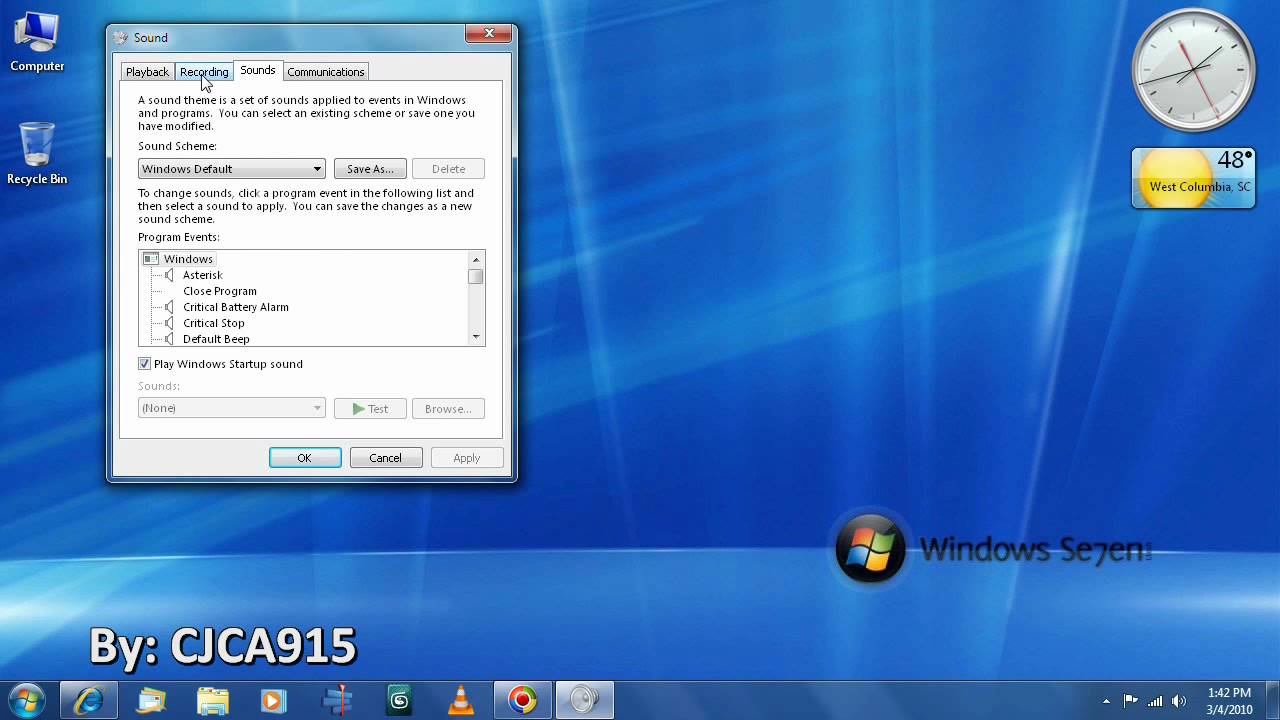Click the Program Events scroll down arrow
The height and width of the screenshot is (720, 1280).
tap(476, 337)
